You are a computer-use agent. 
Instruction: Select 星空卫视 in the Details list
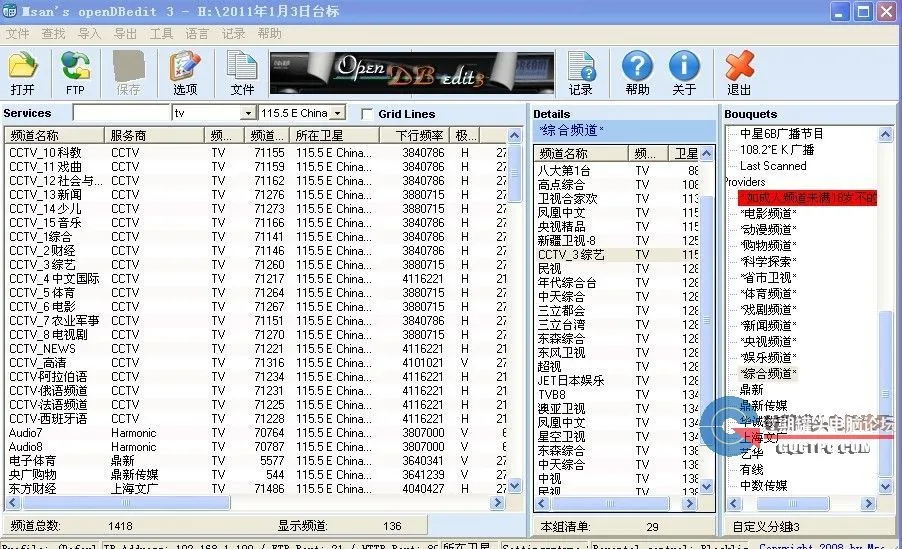coord(617,436)
